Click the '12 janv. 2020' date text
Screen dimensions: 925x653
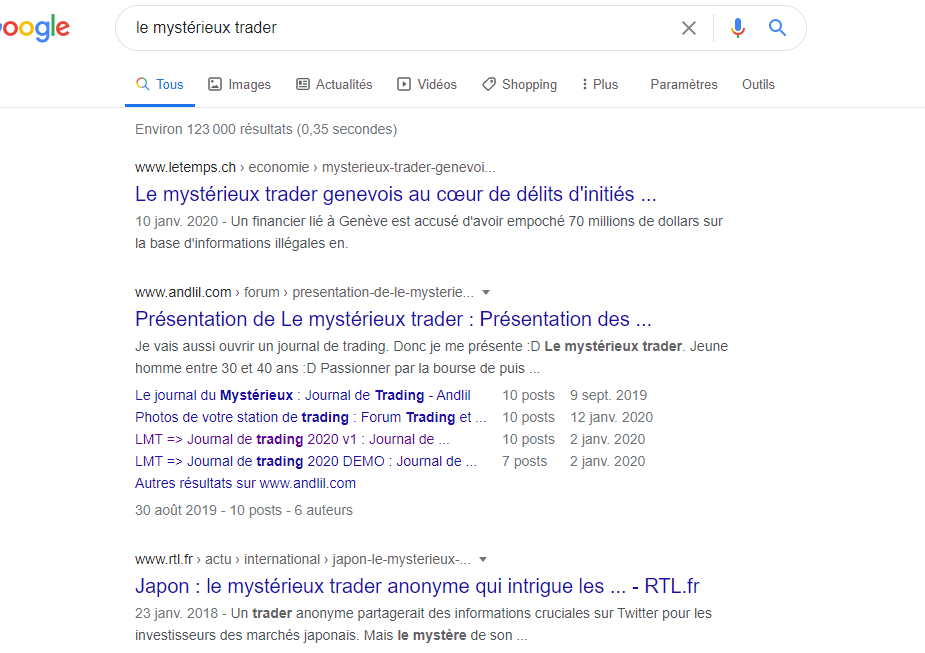[611, 417]
